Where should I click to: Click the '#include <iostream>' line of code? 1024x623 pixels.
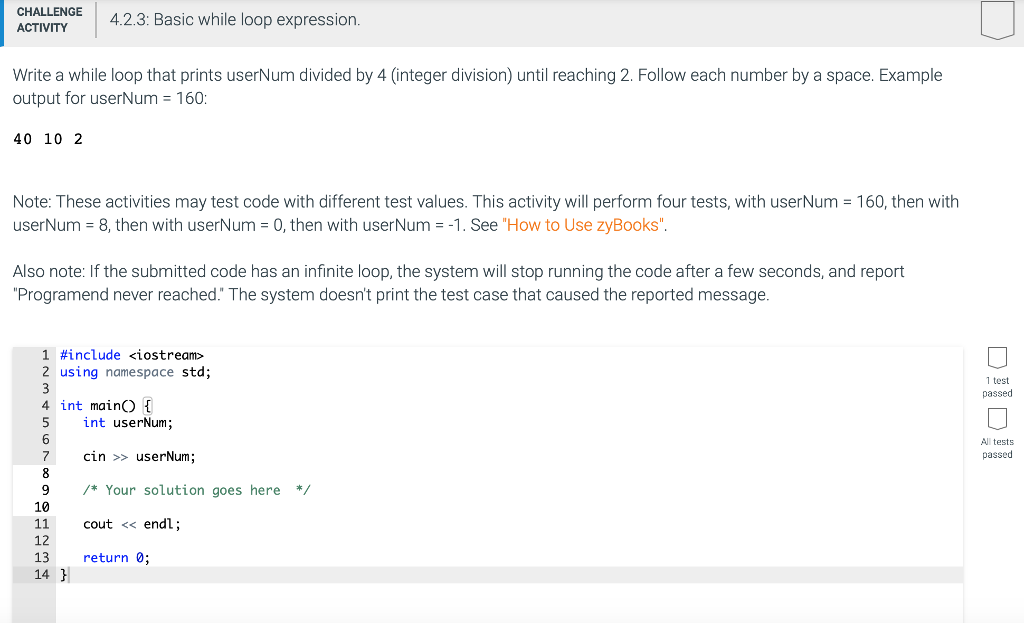[131, 354]
